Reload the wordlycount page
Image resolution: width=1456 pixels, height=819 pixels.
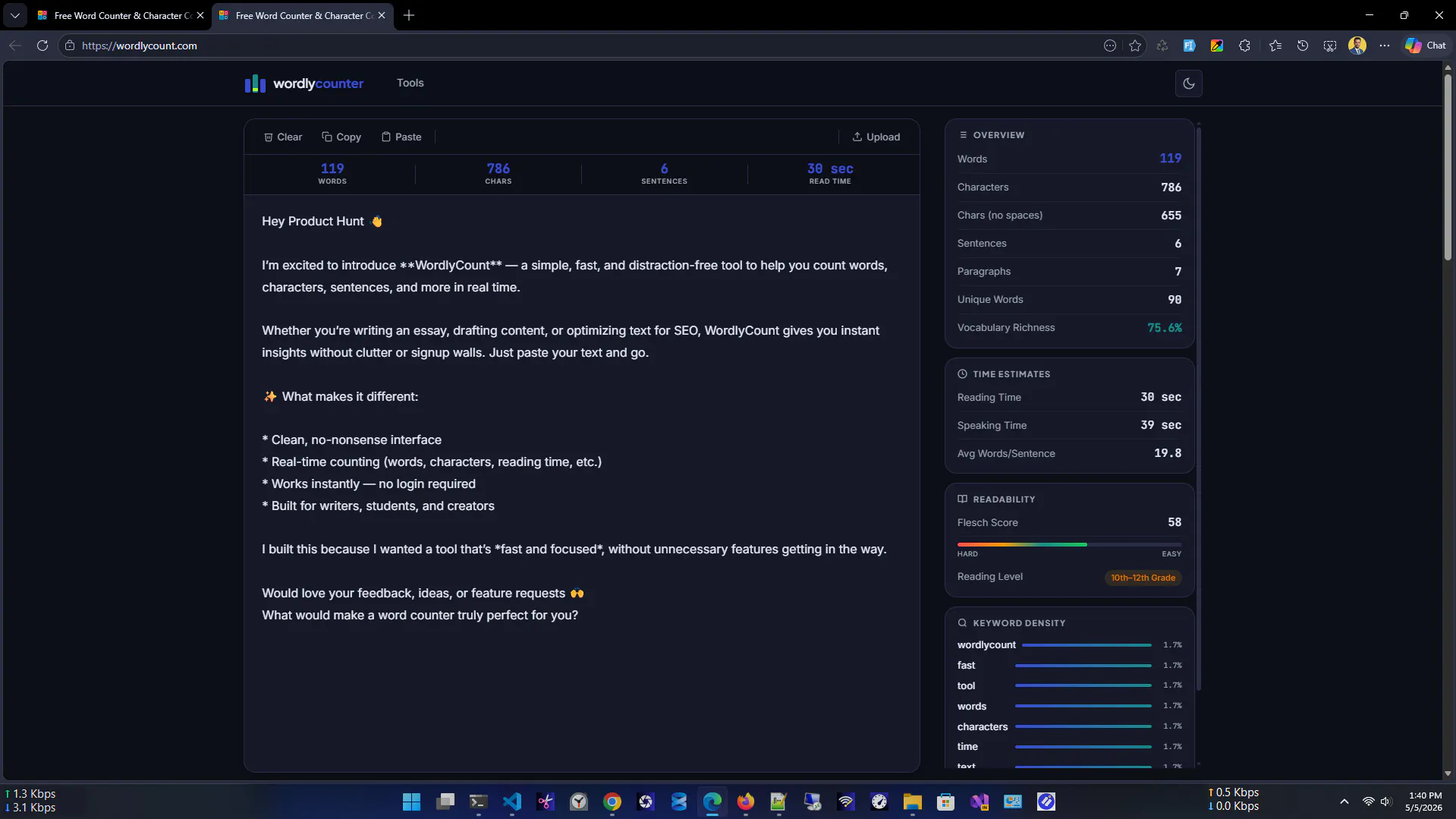pyautogui.click(x=42, y=46)
